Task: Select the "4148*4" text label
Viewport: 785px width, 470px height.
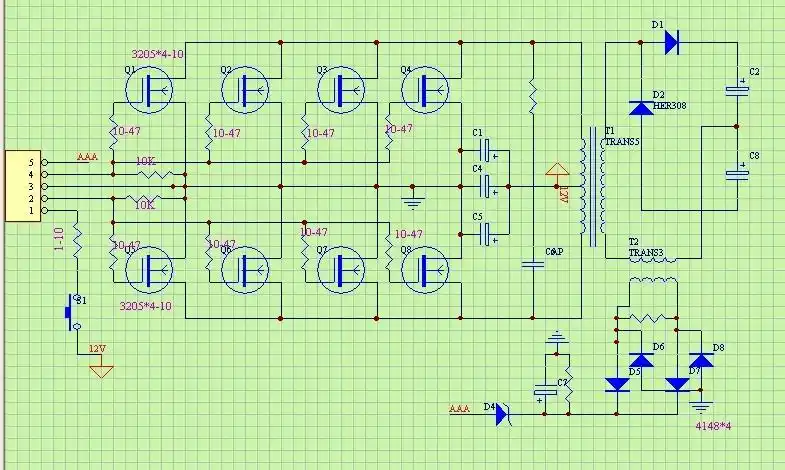Action: pos(714,426)
